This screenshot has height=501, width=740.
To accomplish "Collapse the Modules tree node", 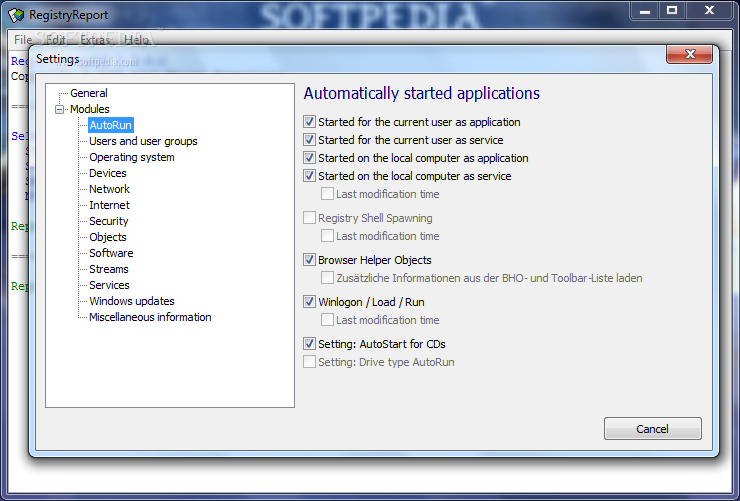I will (x=59, y=109).
